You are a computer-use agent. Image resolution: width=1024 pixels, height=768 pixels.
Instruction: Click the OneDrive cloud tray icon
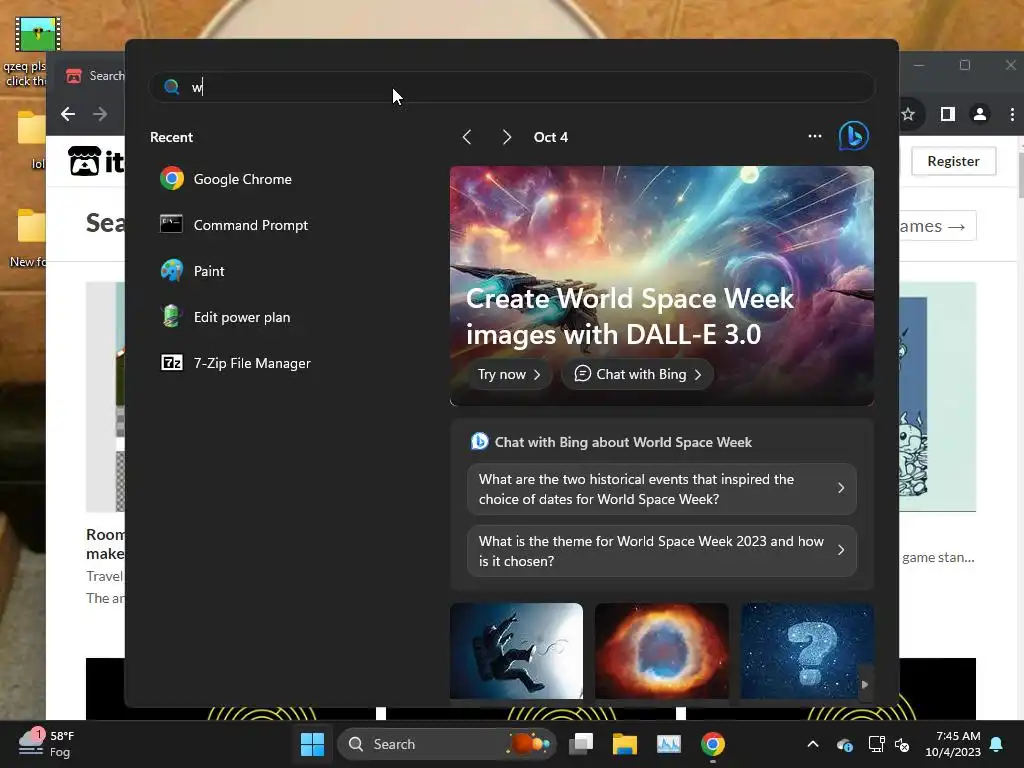click(844, 744)
